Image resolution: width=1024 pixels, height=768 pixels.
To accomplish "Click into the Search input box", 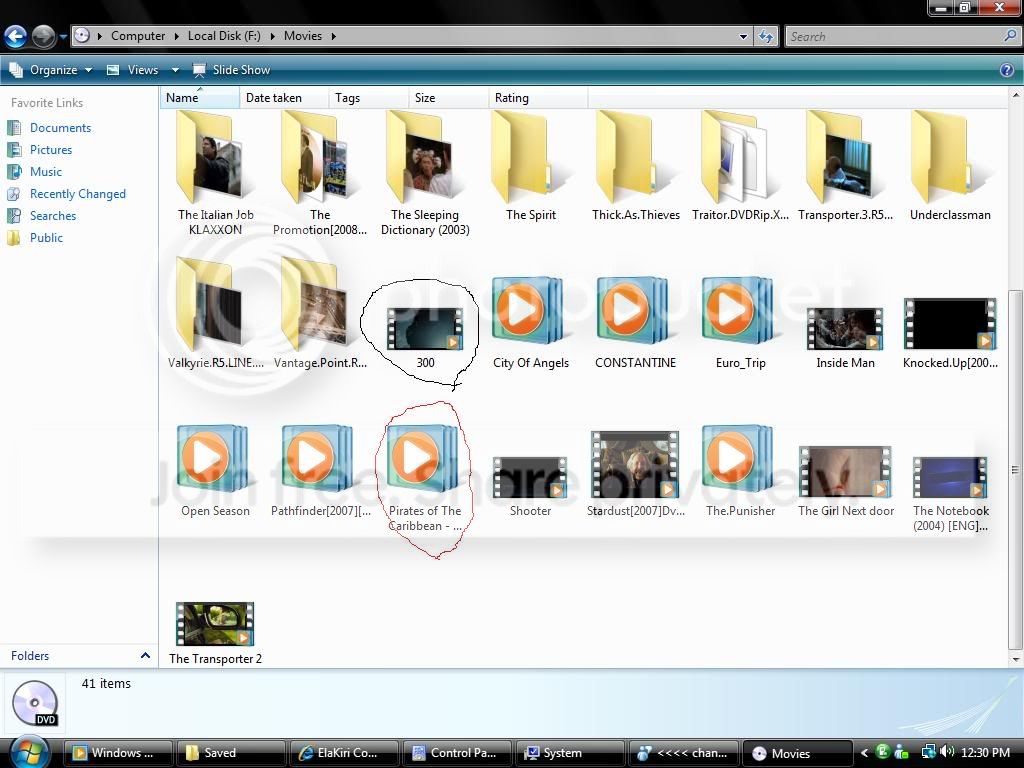I will 895,37.
